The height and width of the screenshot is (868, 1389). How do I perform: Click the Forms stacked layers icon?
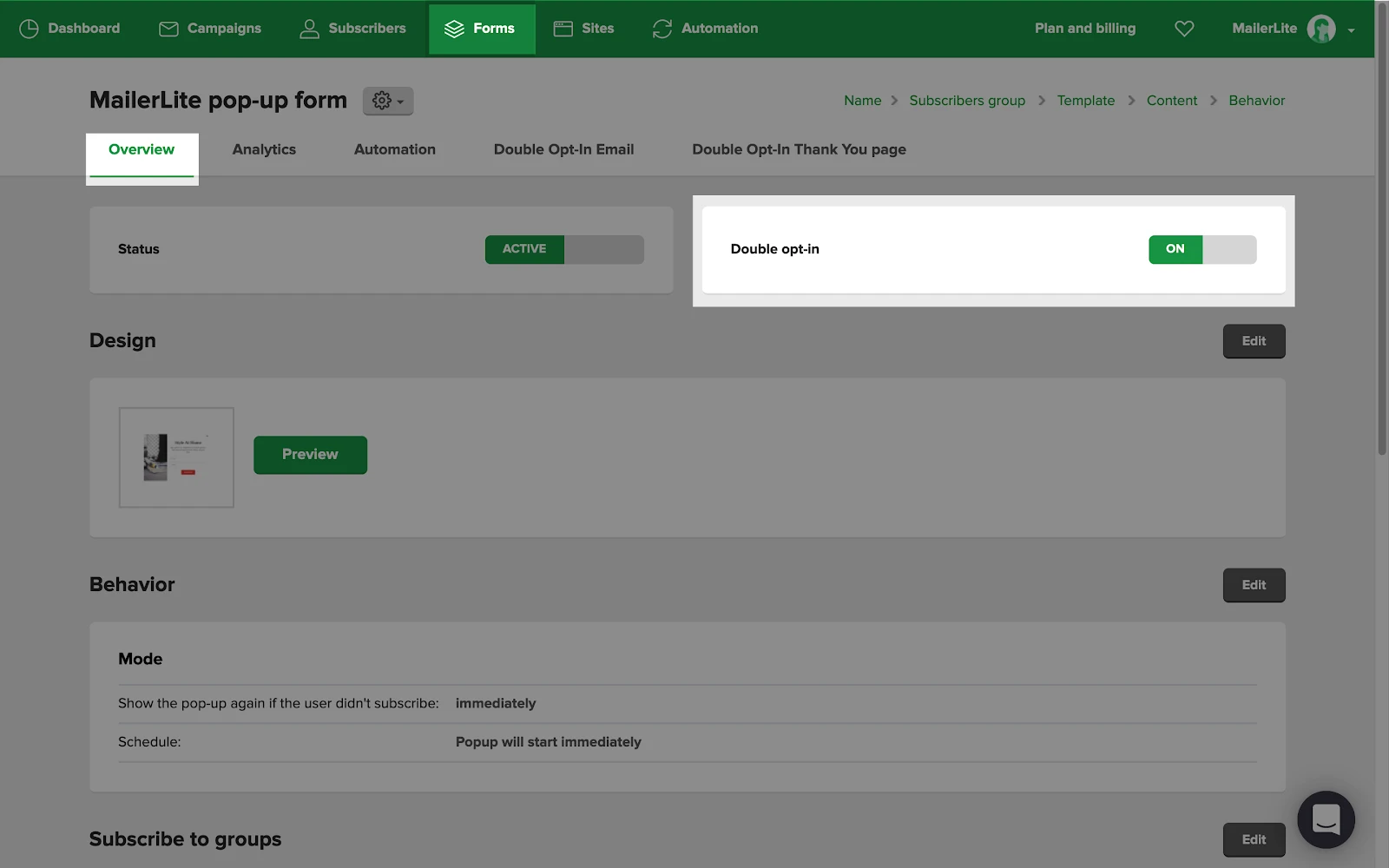click(x=454, y=29)
